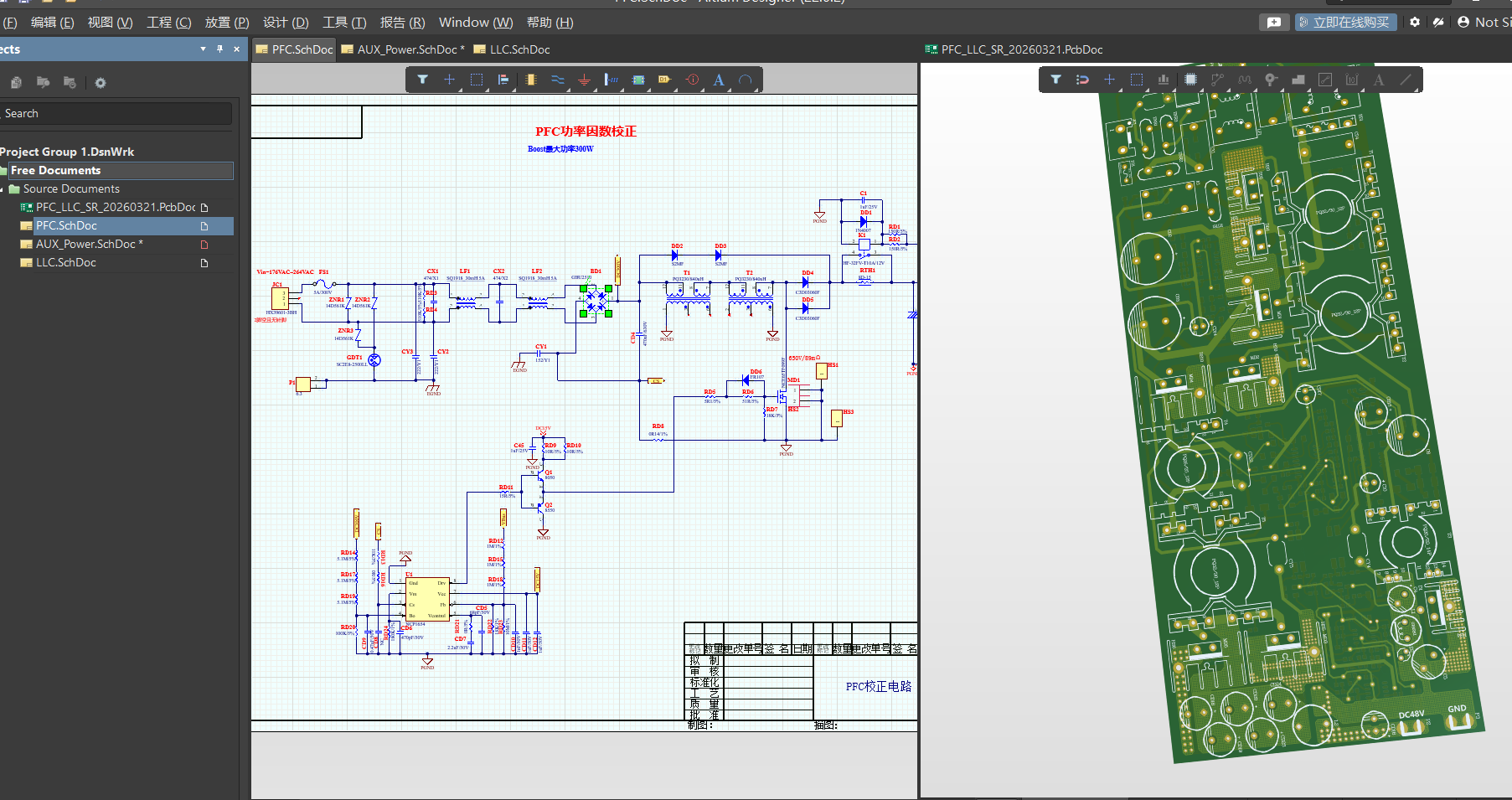1512x800 pixels.
Task: Click the PCB place component chip icon
Action: click(x=1190, y=80)
